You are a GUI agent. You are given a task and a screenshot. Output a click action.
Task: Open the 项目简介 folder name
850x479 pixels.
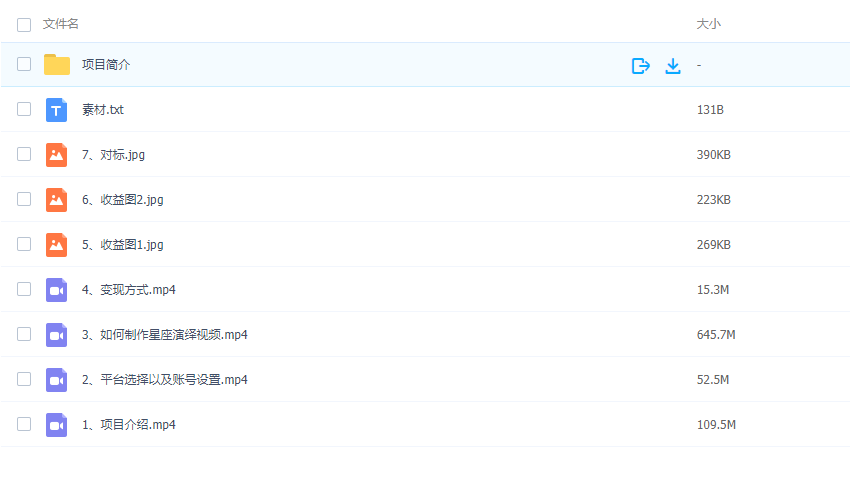[106, 65]
